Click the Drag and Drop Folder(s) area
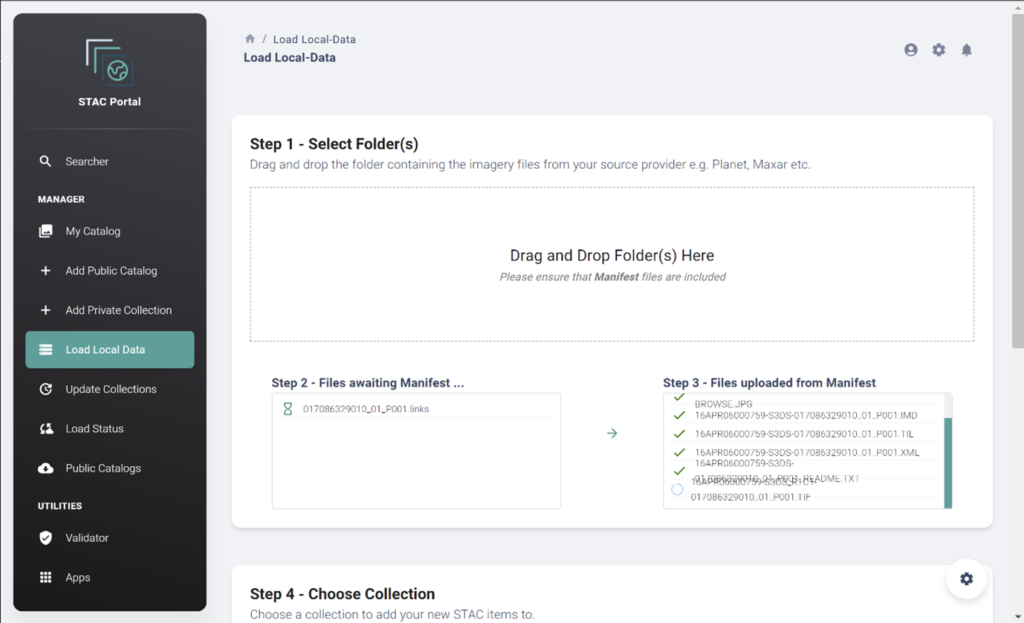This screenshot has width=1024, height=623. (x=611, y=265)
